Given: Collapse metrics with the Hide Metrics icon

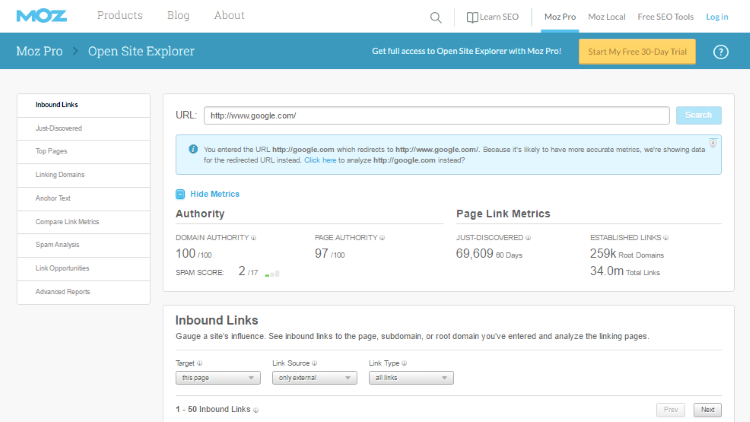Looking at the screenshot, I should (x=180, y=194).
